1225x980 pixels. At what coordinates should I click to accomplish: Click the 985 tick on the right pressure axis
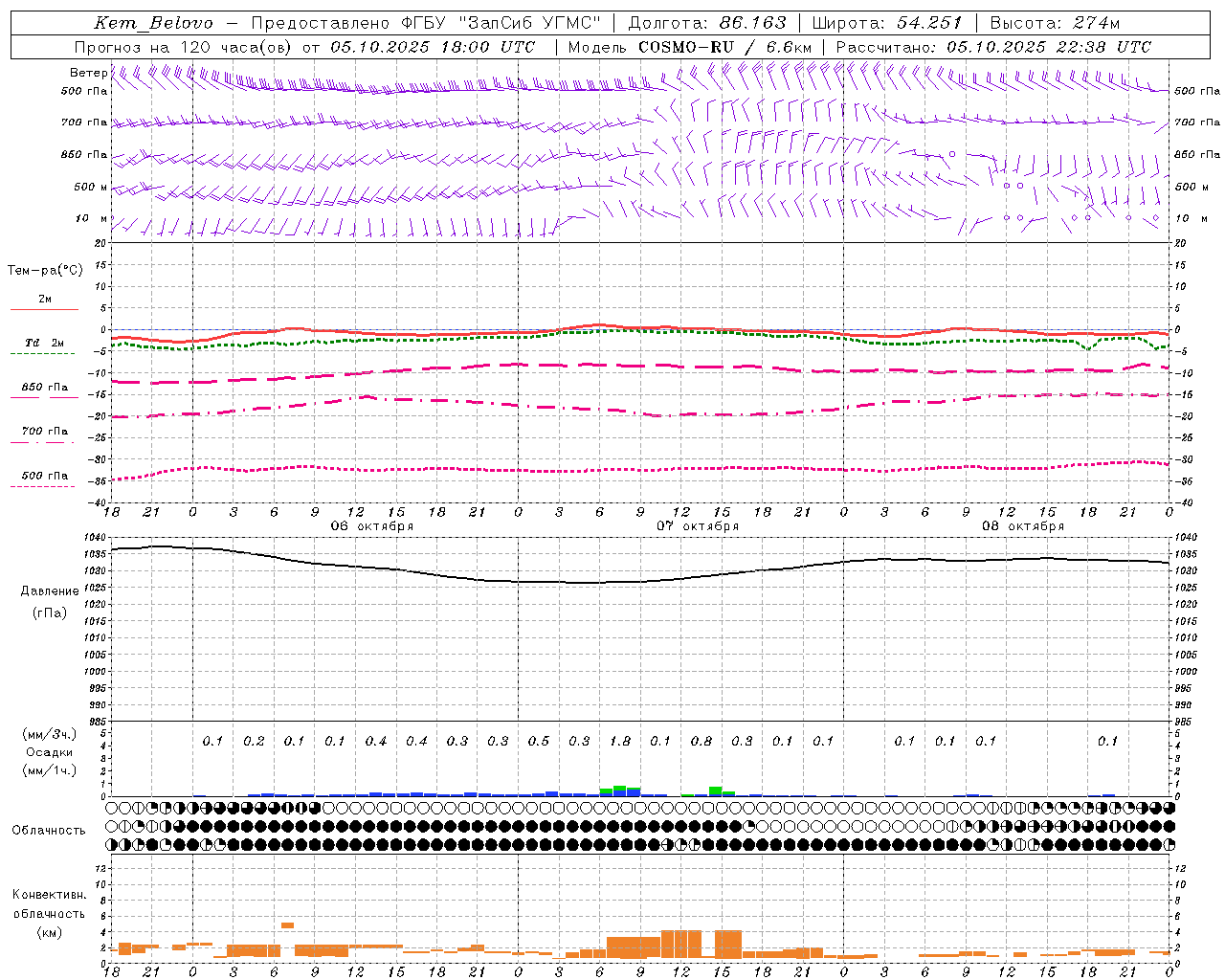pyautogui.click(x=1185, y=722)
